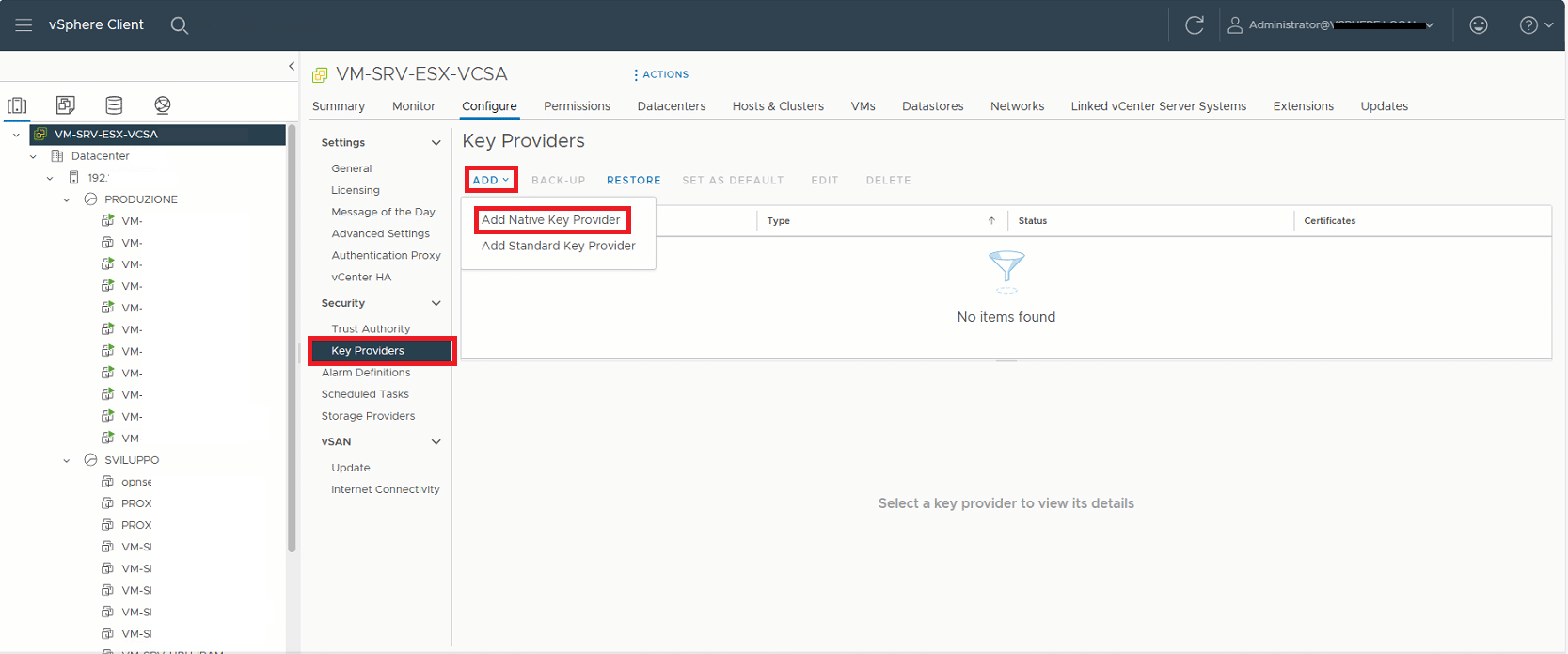Choose Add Standard Key Provider
1568x654 pixels.
558,246
